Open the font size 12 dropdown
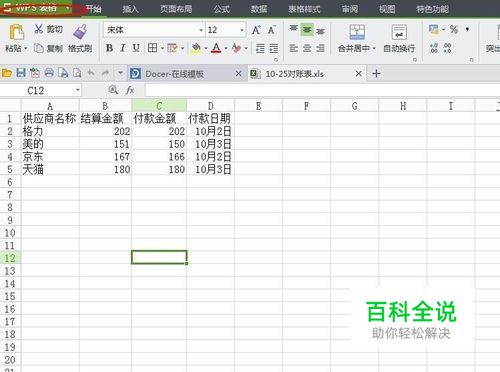Image resolution: width=500 pixels, height=372 pixels. point(242,30)
